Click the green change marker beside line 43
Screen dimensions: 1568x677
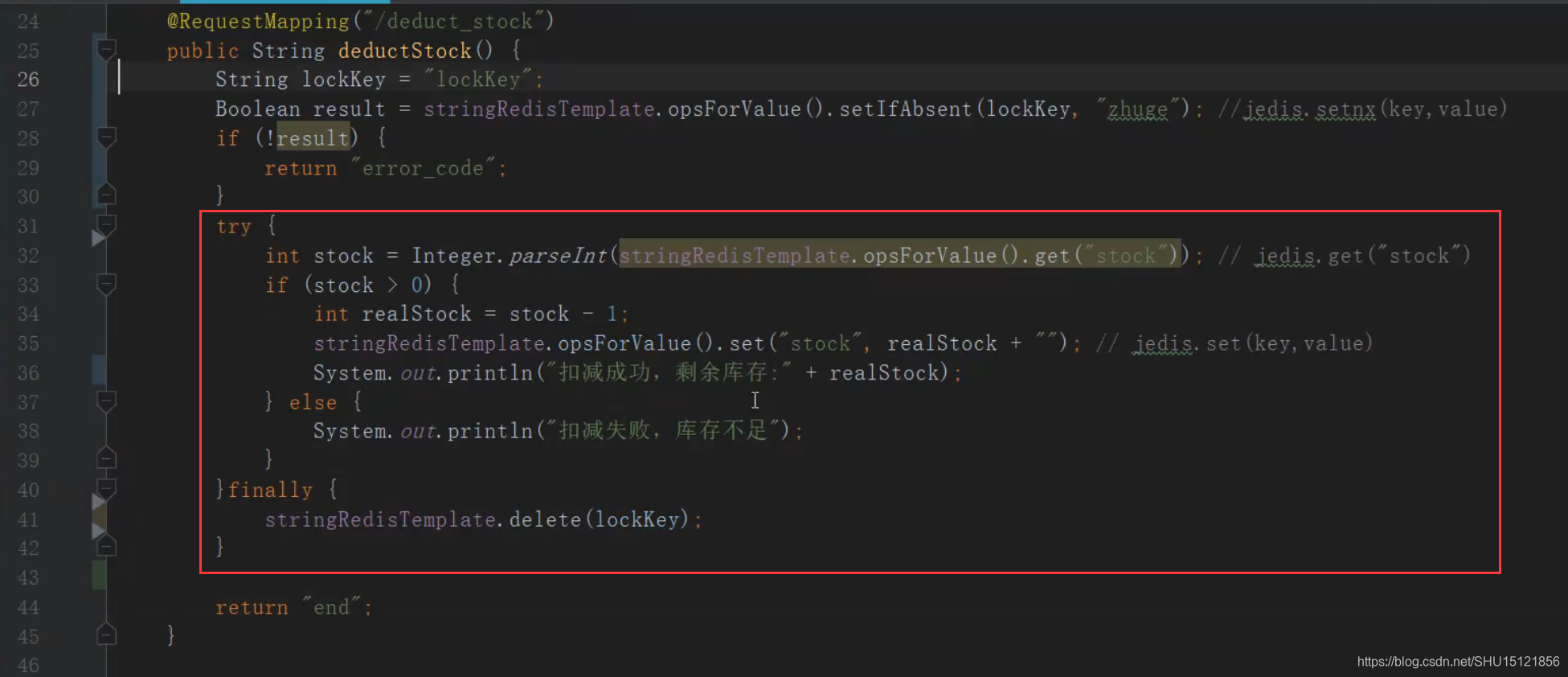(x=99, y=576)
